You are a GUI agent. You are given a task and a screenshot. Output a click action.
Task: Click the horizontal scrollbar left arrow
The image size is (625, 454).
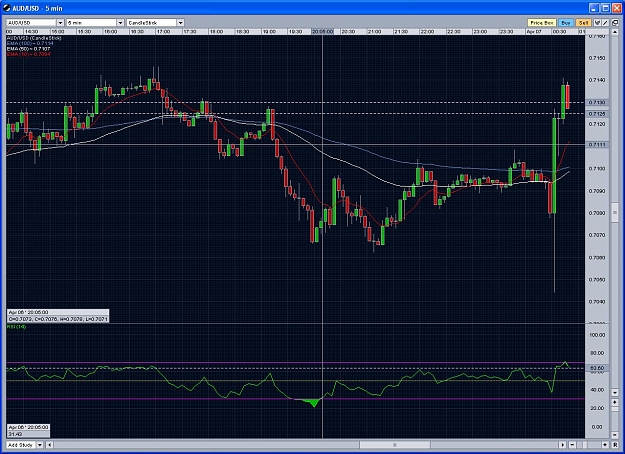click(50, 445)
